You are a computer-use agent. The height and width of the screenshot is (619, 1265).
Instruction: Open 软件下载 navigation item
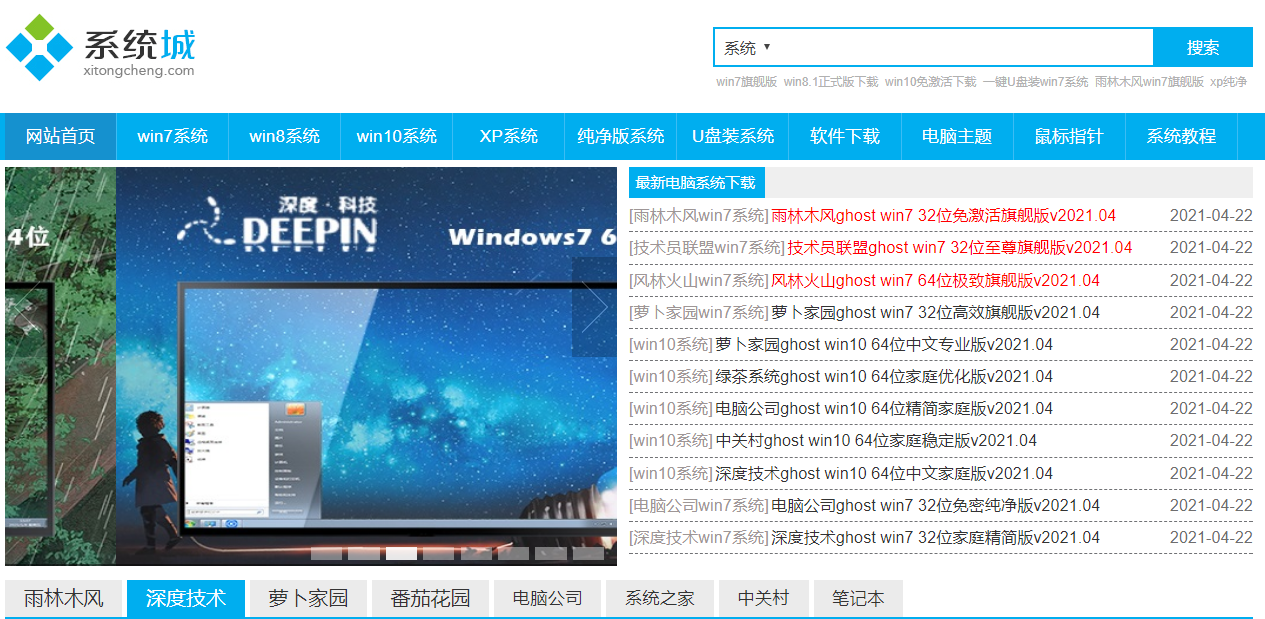(845, 137)
